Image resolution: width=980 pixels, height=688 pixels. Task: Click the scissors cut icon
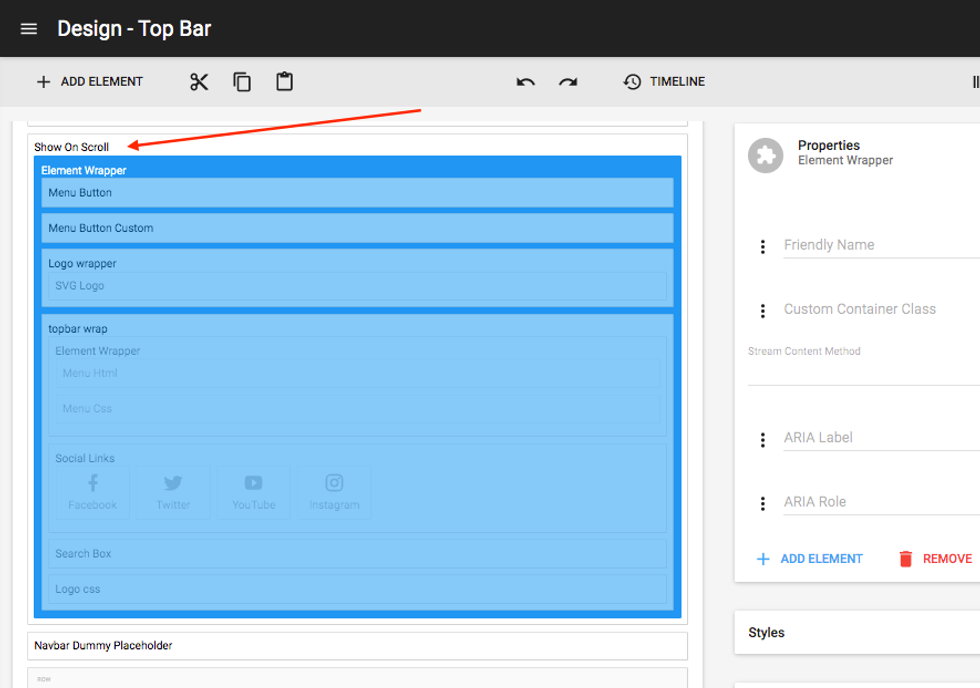[199, 82]
